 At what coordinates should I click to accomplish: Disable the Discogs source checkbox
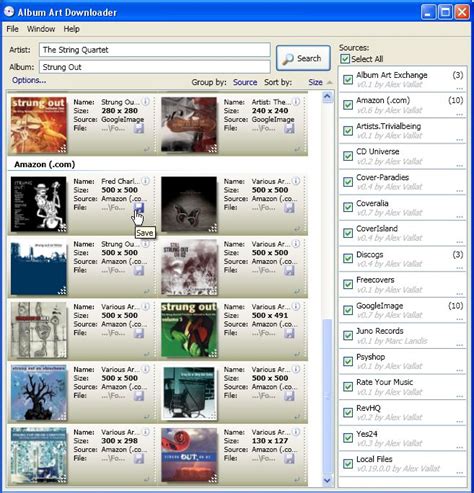pyautogui.click(x=348, y=259)
